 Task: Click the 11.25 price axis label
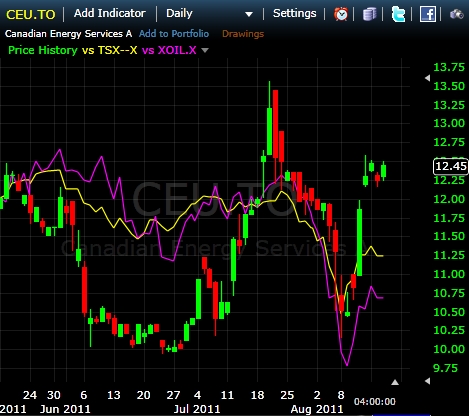[449, 255]
